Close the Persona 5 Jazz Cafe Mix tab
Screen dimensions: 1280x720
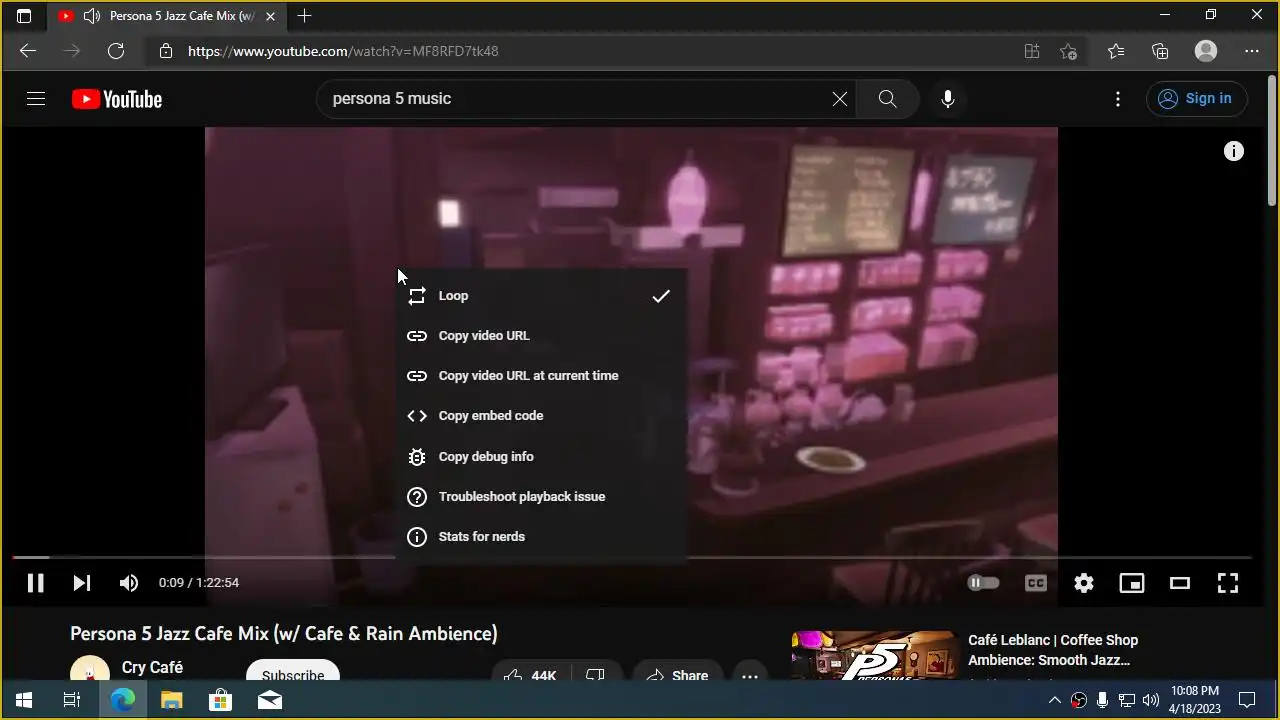[270, 16]
